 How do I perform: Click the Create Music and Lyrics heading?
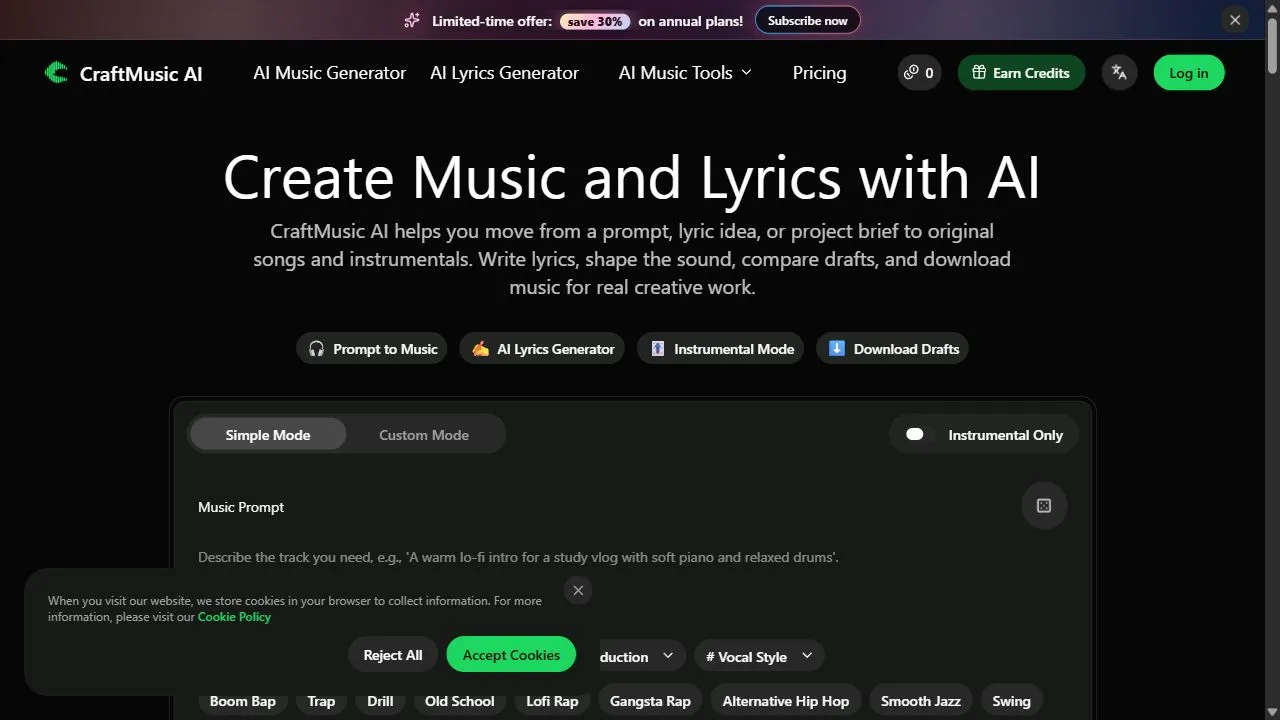tap(632, 177)
